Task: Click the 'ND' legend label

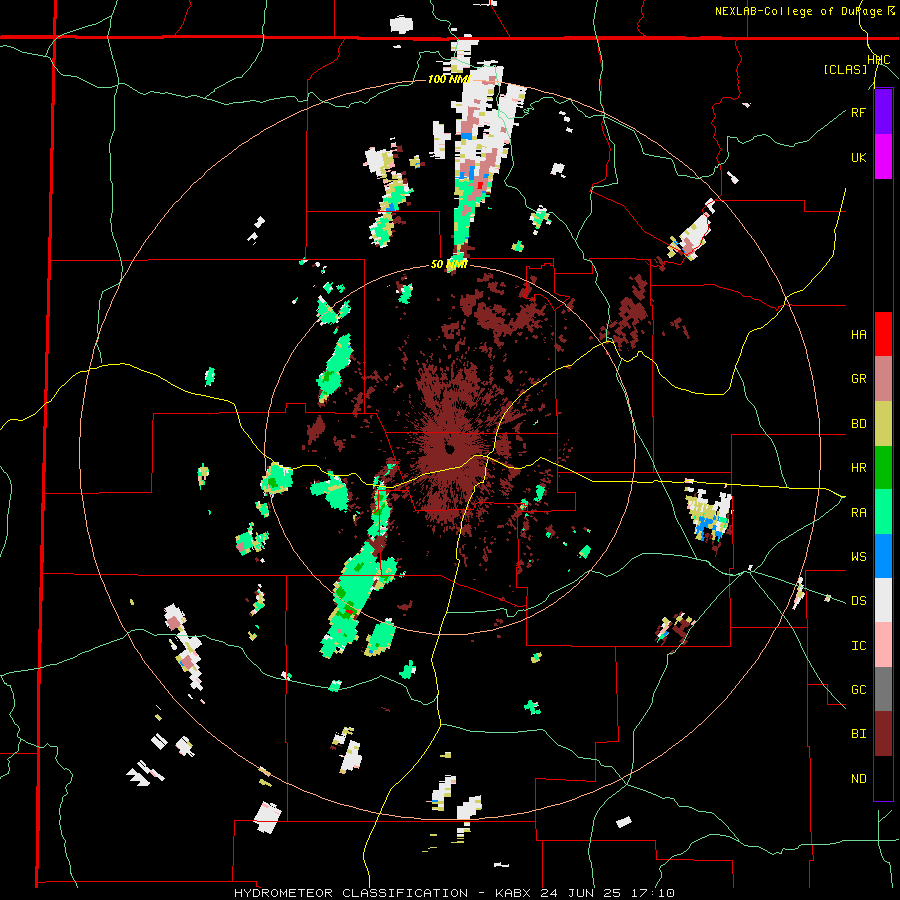Action: [x=858, y=778]
